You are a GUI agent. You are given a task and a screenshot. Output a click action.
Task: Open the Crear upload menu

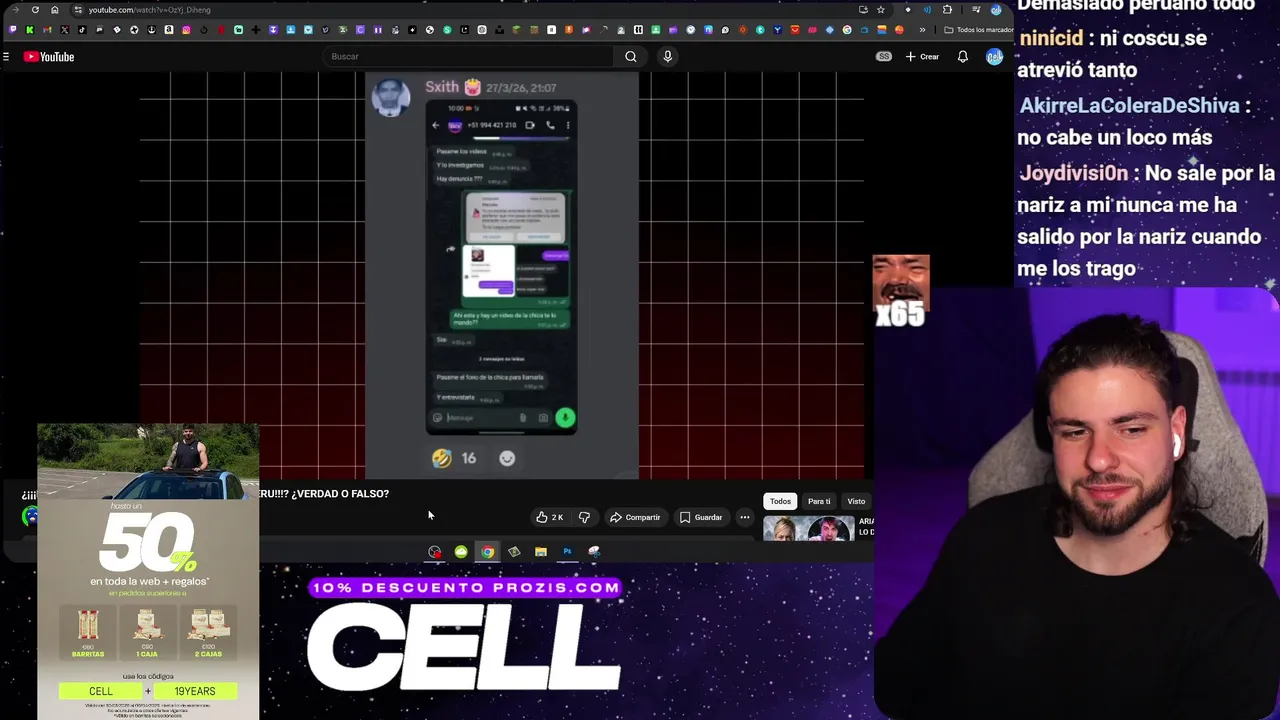(922, 57)
